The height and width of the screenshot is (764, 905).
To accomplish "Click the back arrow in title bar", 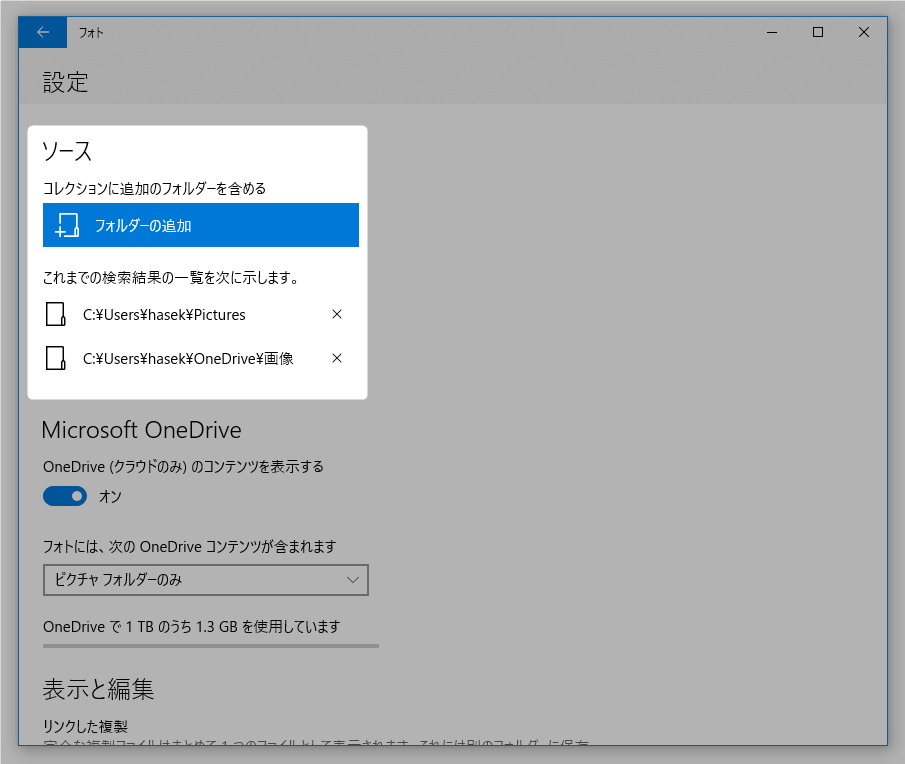I will 42,32.
